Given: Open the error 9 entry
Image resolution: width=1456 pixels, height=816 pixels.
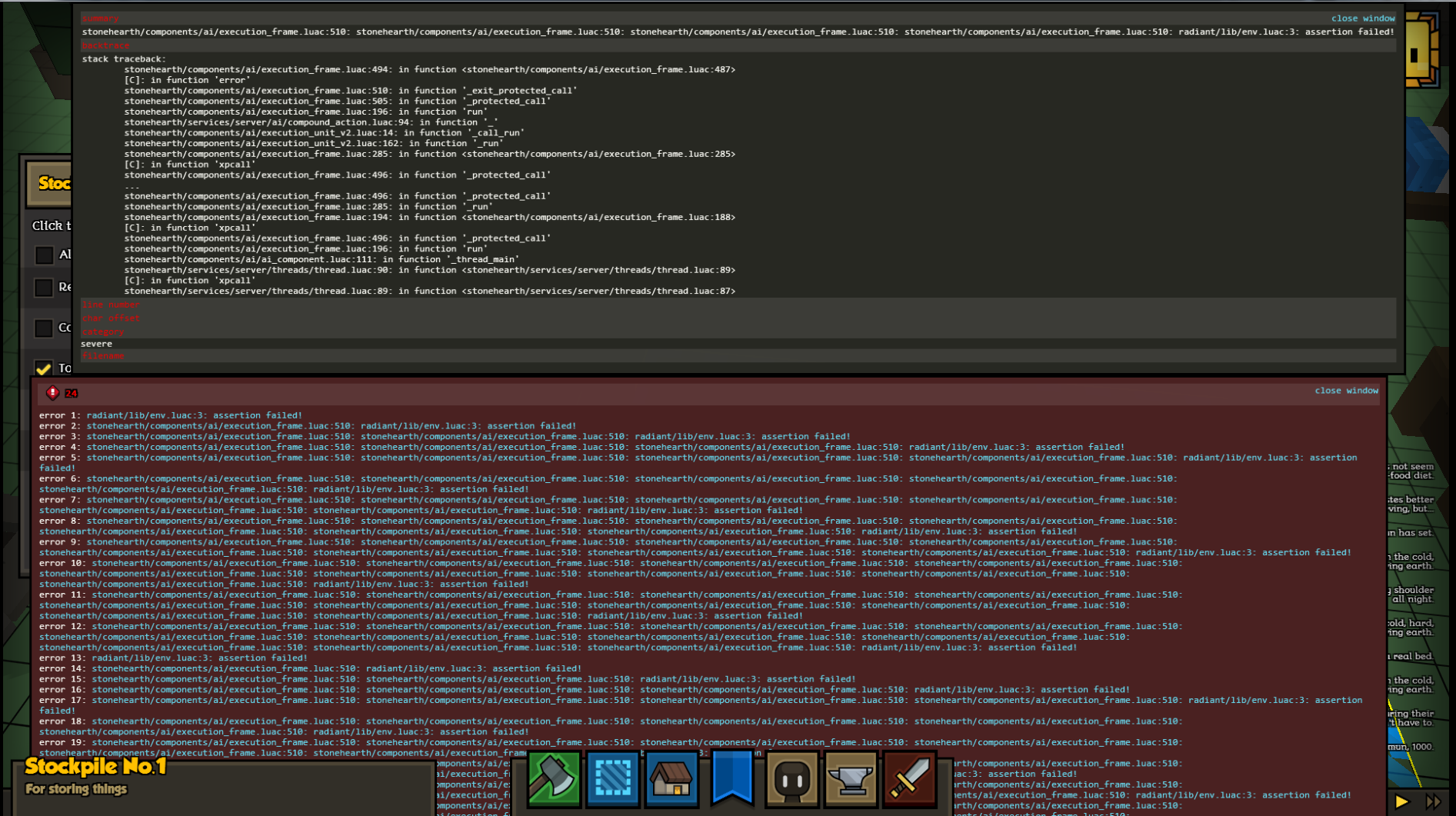Looking at the screenshot, I should coord(695,548).
